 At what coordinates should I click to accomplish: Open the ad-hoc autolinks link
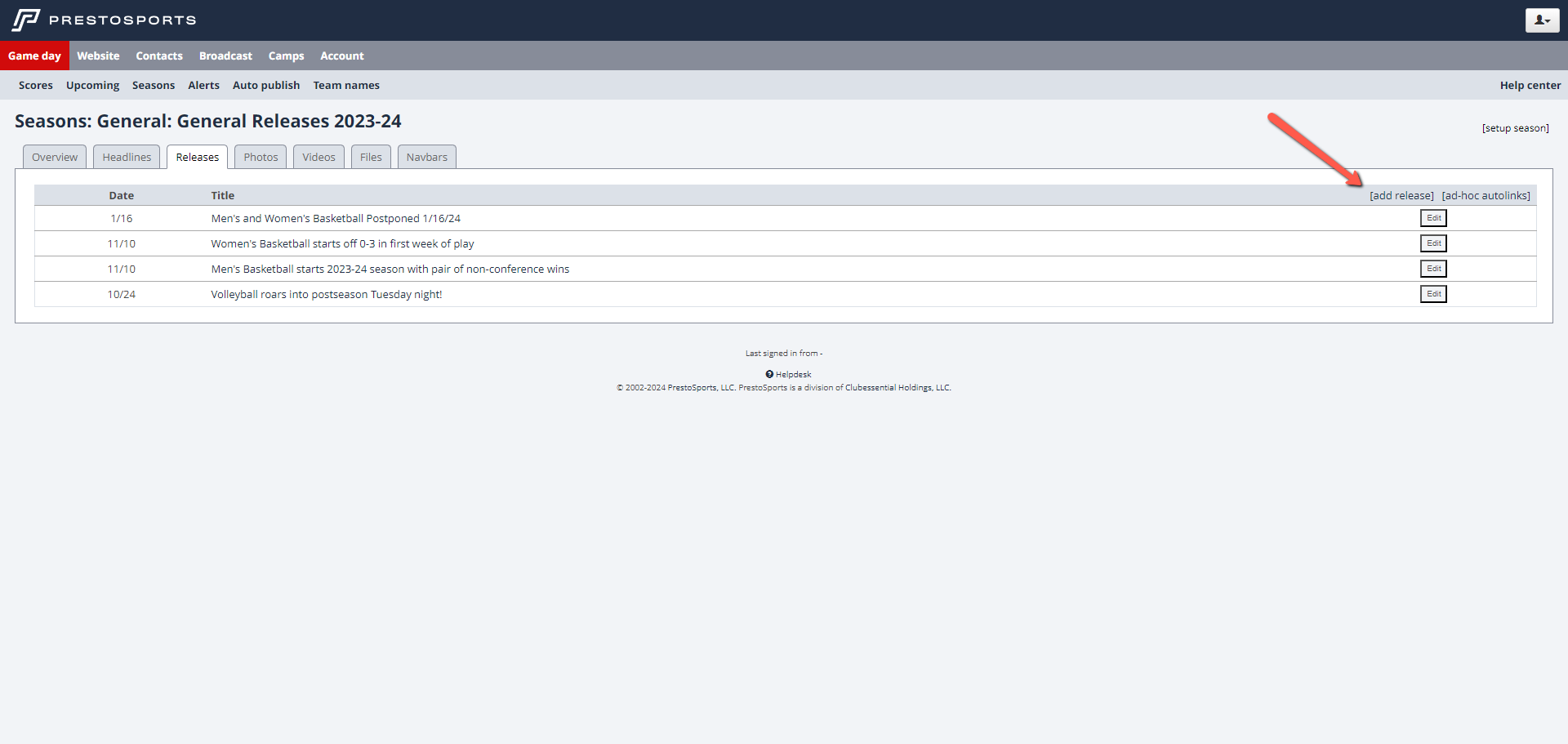(1486, 195)
